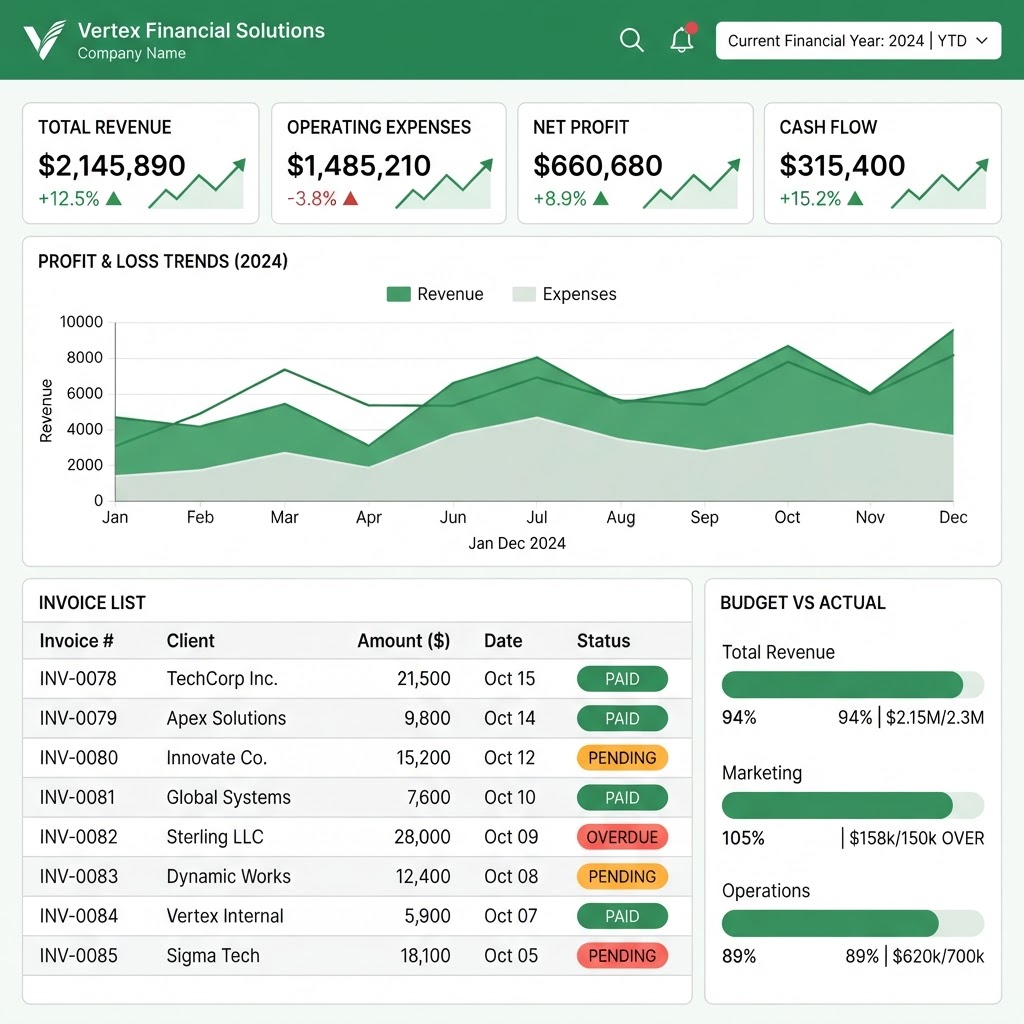Viewport: 1024px width, 1024px height.
Task: Click the green triangle beside +12.5%
Action: point(114,198)
